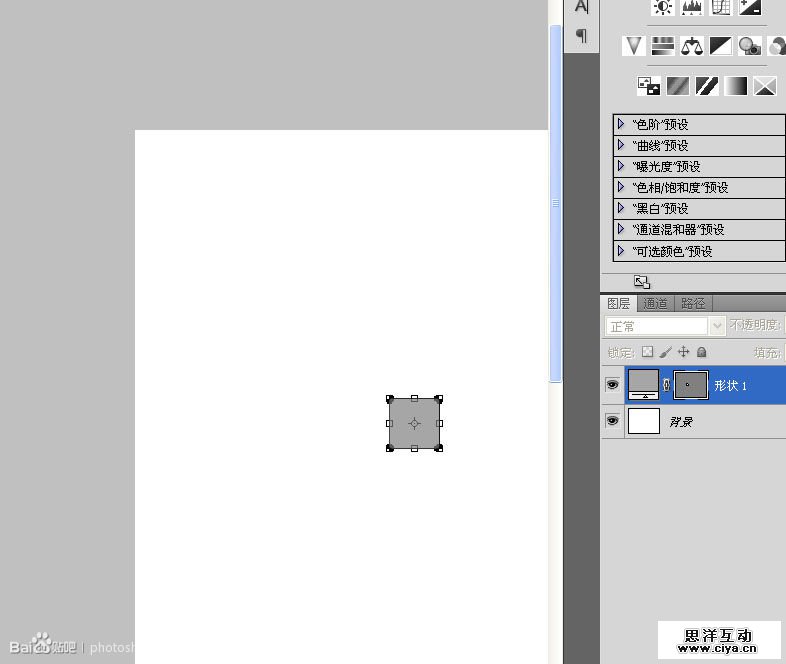Hide the 形状 1 layer eye icon

point(612,385)
